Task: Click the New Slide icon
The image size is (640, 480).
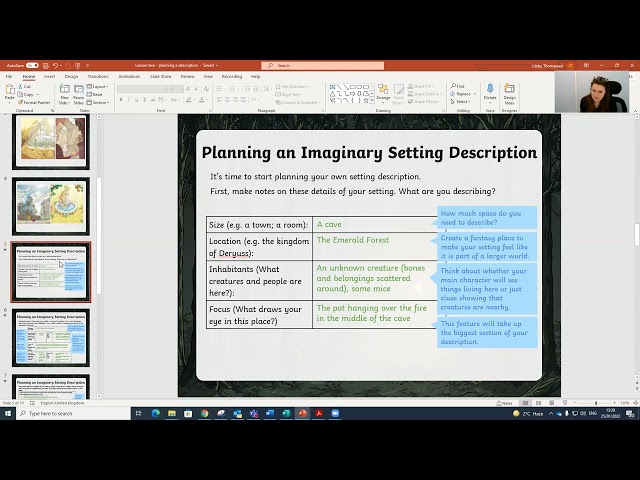Action: (64, 89)
